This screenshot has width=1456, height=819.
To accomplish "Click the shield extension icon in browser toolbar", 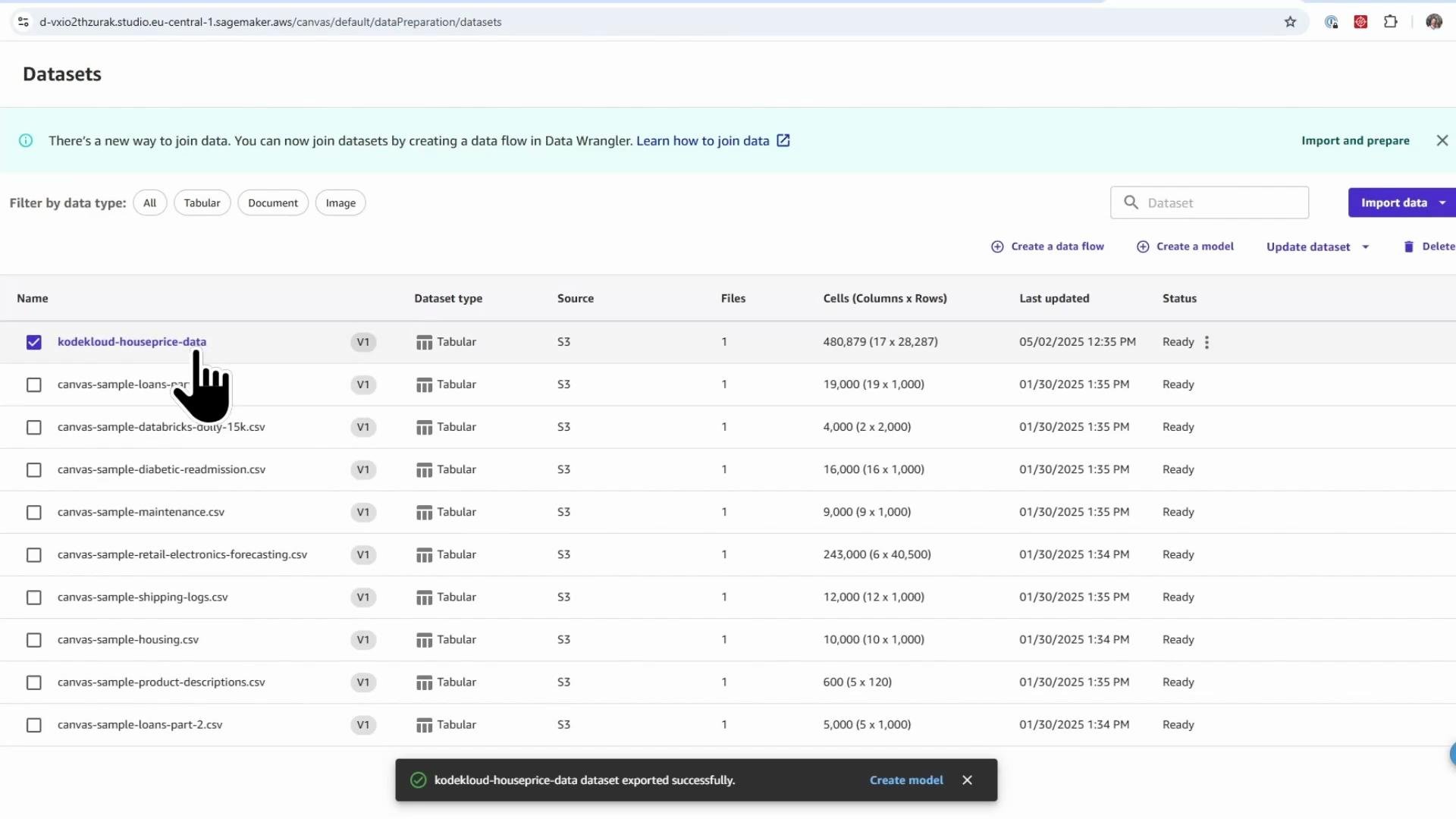I will click(x=1331, y=22).
